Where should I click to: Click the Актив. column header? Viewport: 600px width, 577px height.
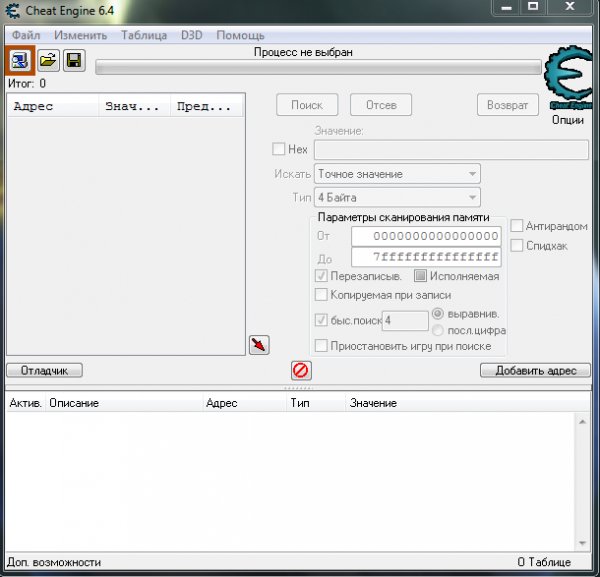click(x=26, y=403)
